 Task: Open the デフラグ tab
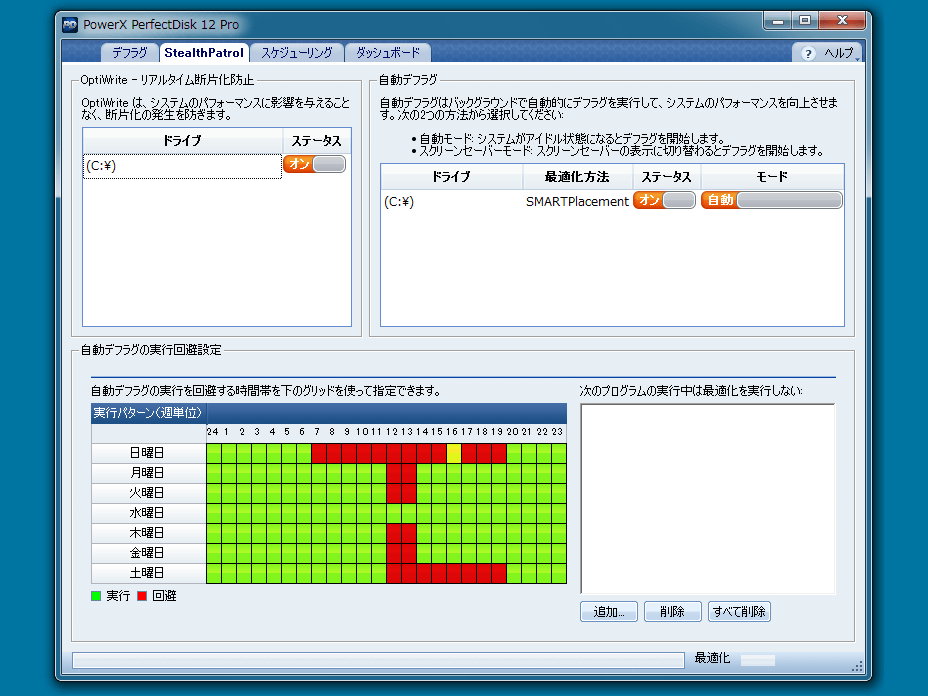coord(129,53)
